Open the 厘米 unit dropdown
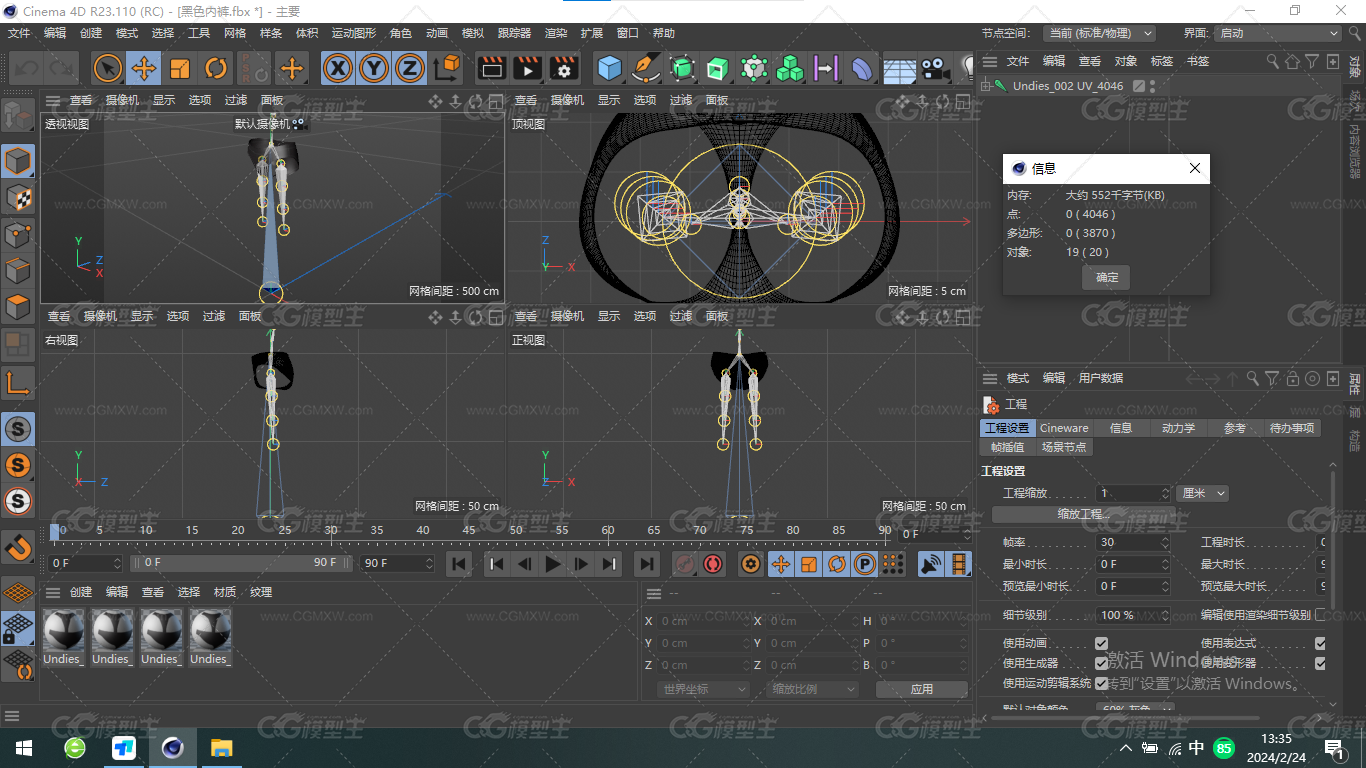This screenshot has width=1366, height=768. [x=1202, y=493]
